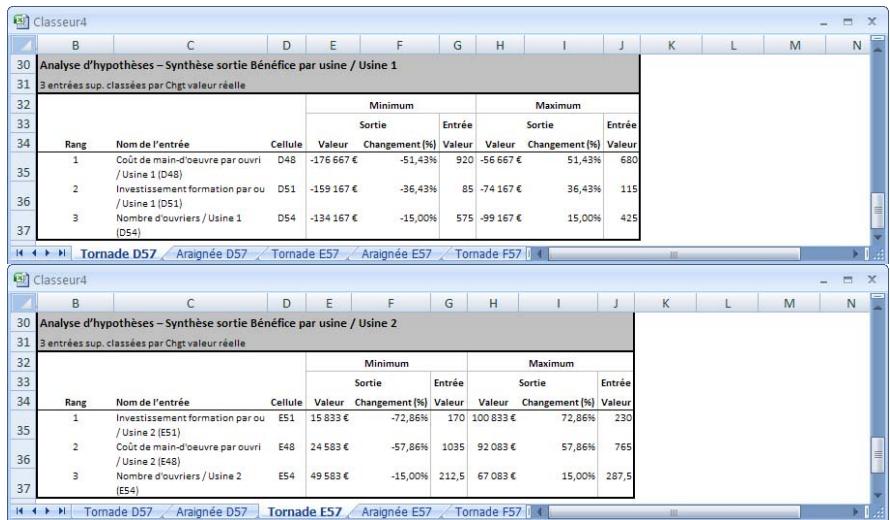Click Select All corner in top window
The image size is (890, 520).
(23, 45)
